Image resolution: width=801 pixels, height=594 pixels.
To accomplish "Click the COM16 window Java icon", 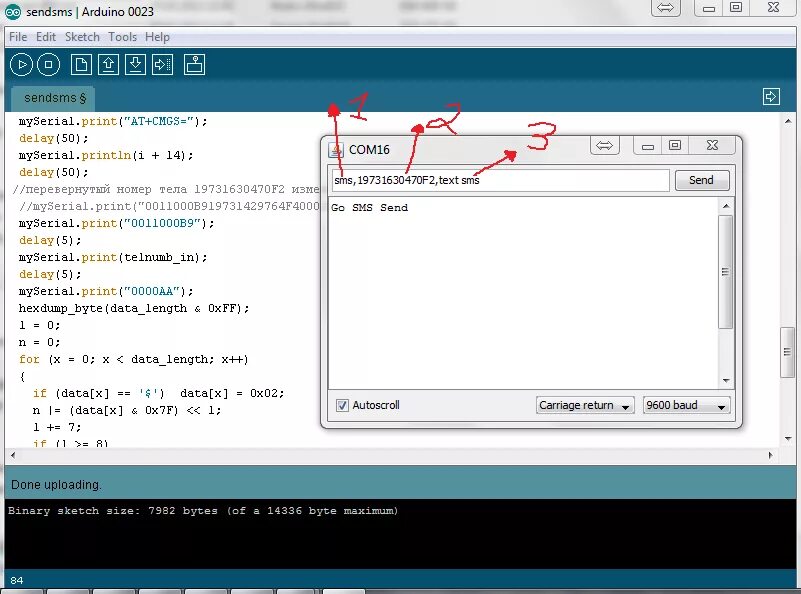I will pos(336,150).
